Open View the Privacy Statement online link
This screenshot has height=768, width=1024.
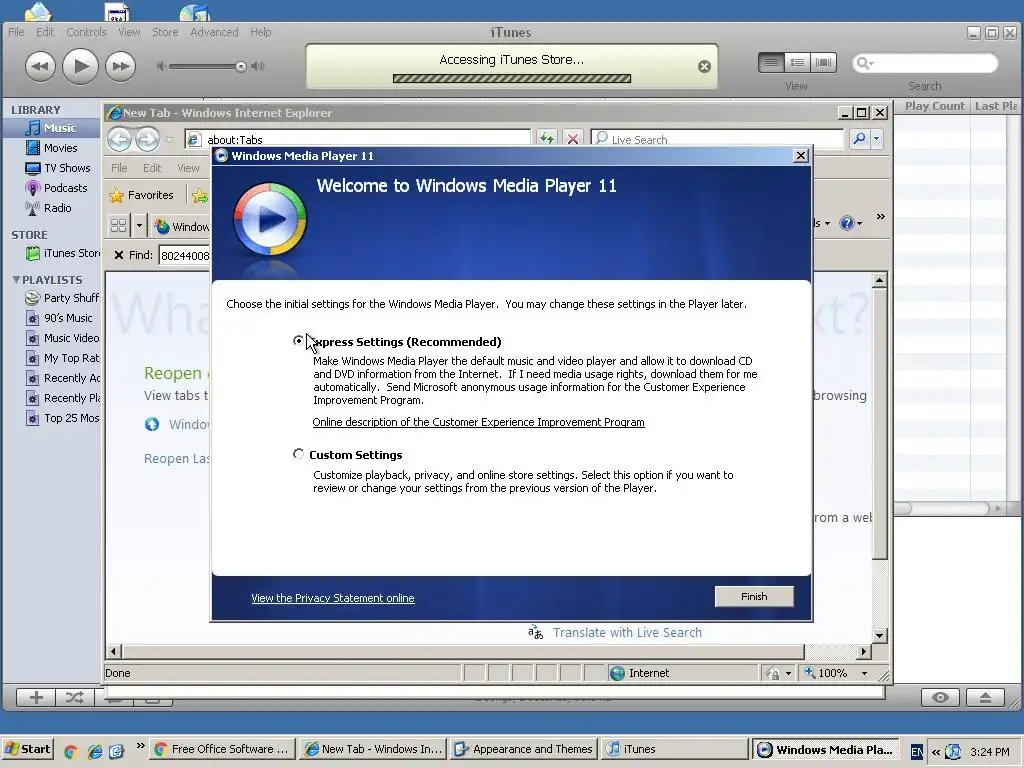[332, 598]
